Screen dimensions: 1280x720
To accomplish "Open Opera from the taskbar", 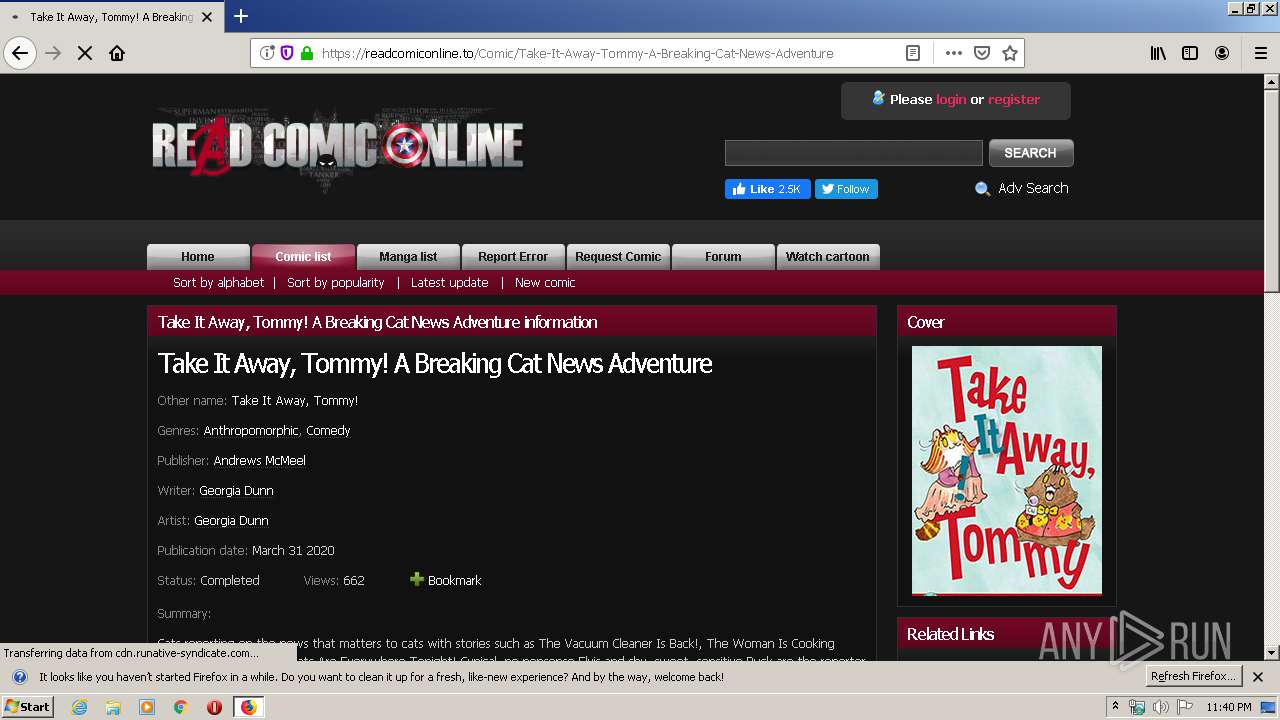I will [214, 707].
